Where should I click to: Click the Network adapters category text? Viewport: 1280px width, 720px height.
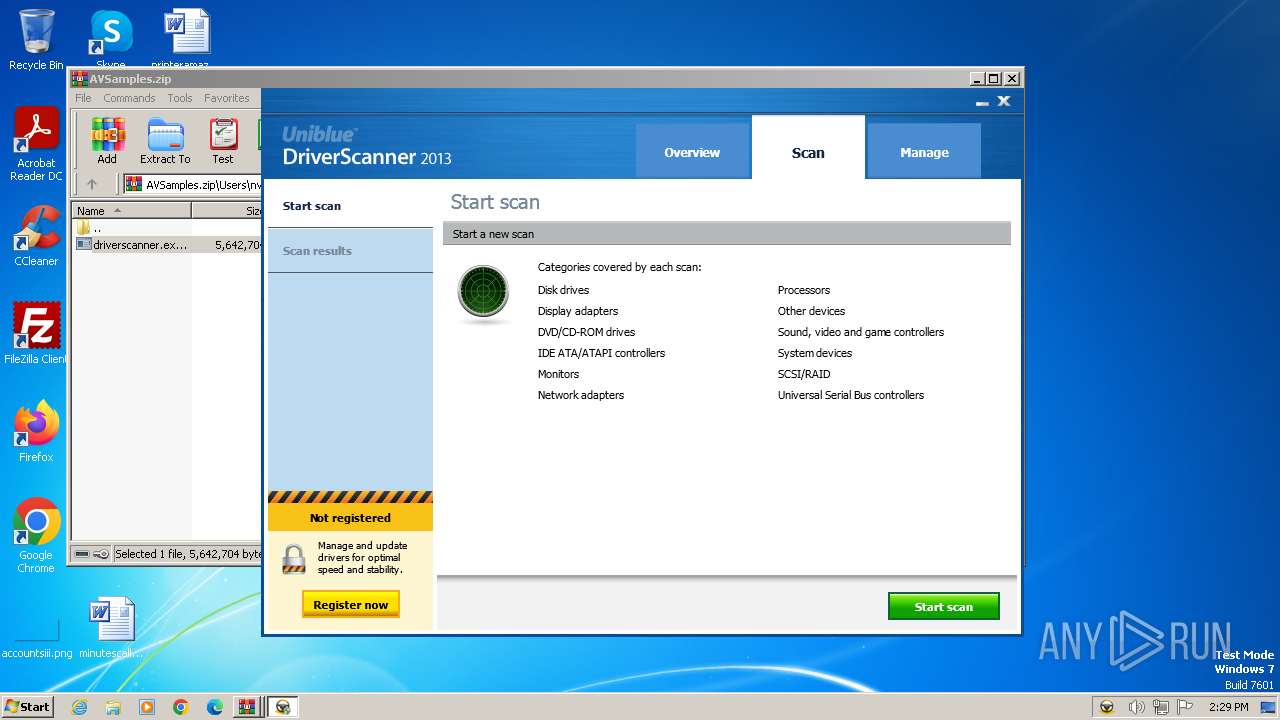point(581,395)
